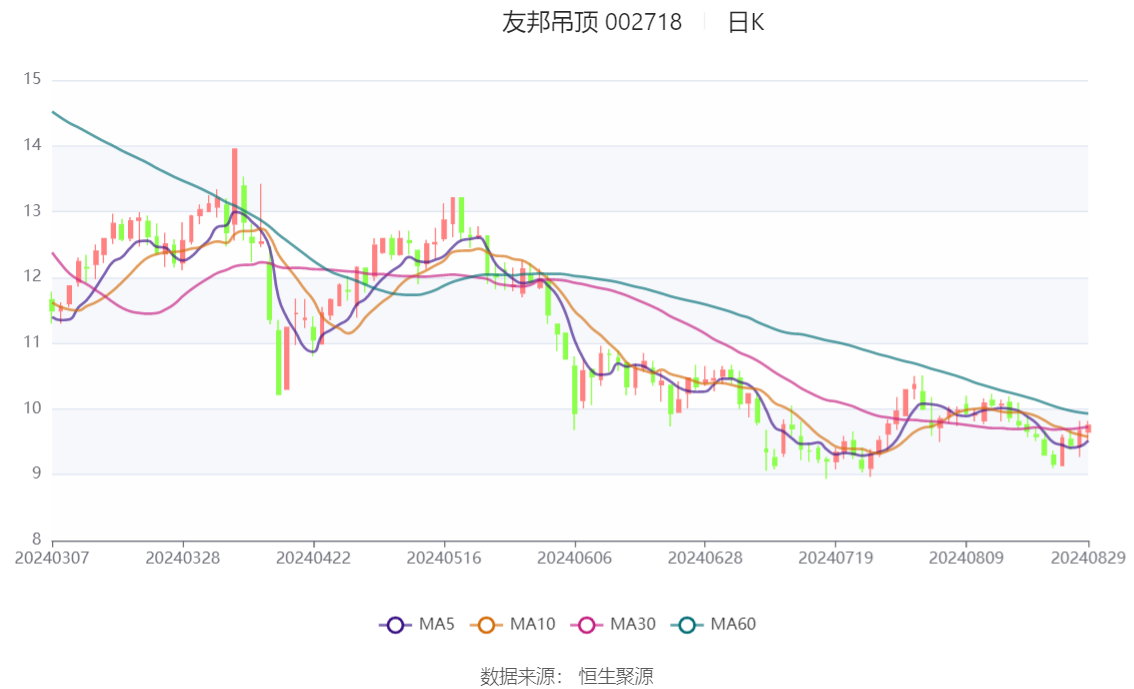
Task: Select the 20240829 date axis label
Action: (1088, 558)
